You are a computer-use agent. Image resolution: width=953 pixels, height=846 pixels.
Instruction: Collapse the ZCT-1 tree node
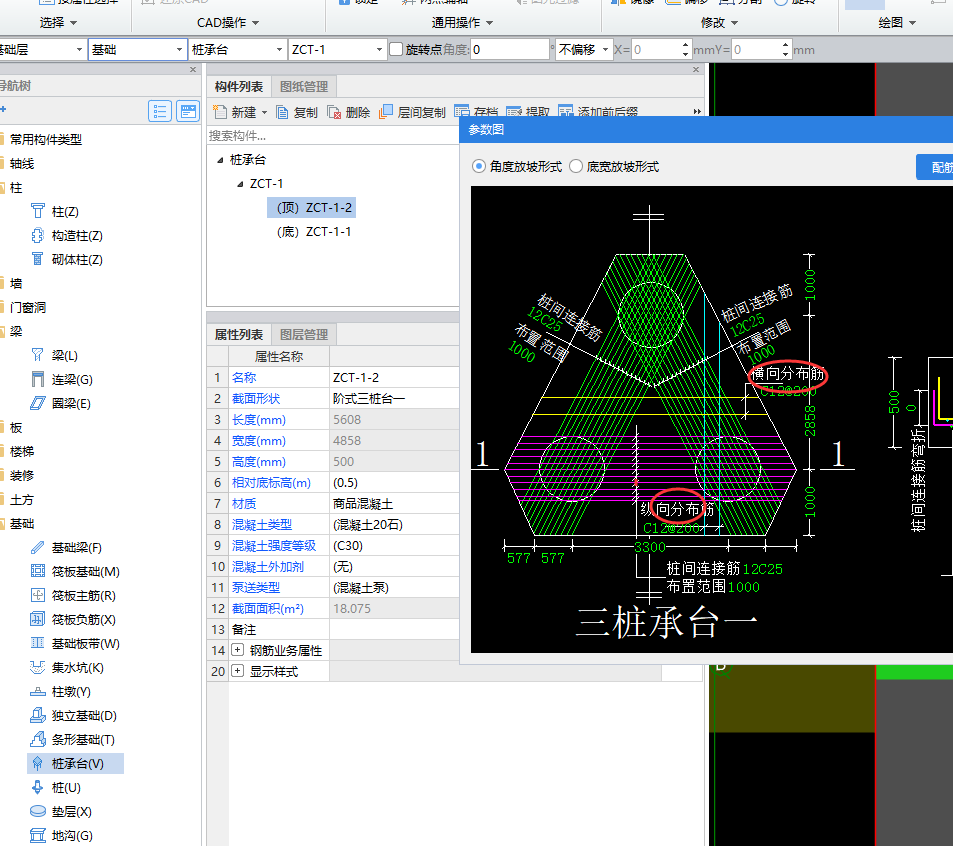pos(240,184)
